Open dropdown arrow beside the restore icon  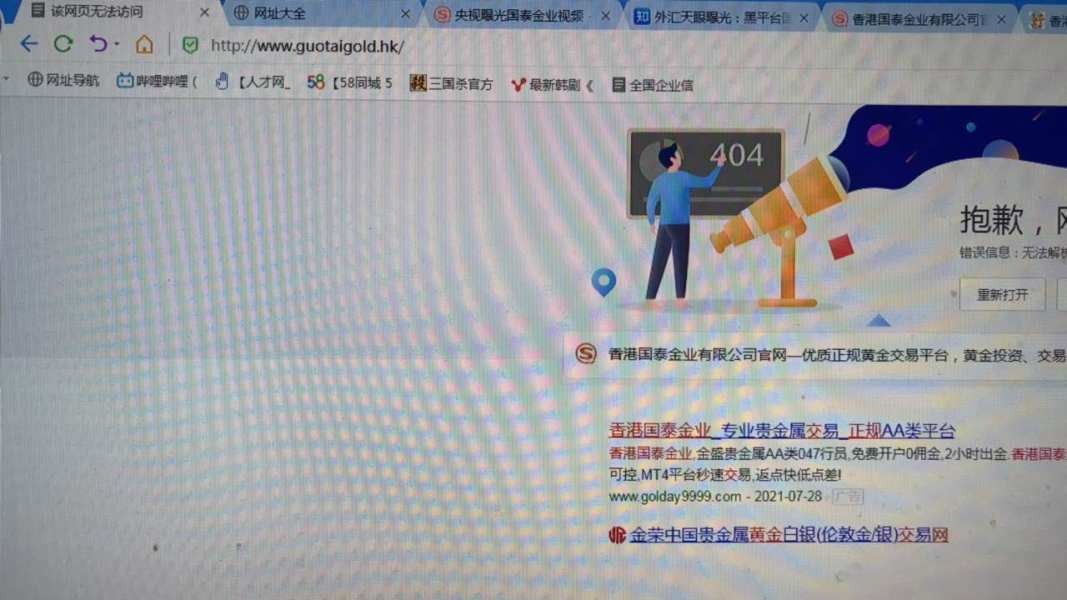(x=116, y=44)
